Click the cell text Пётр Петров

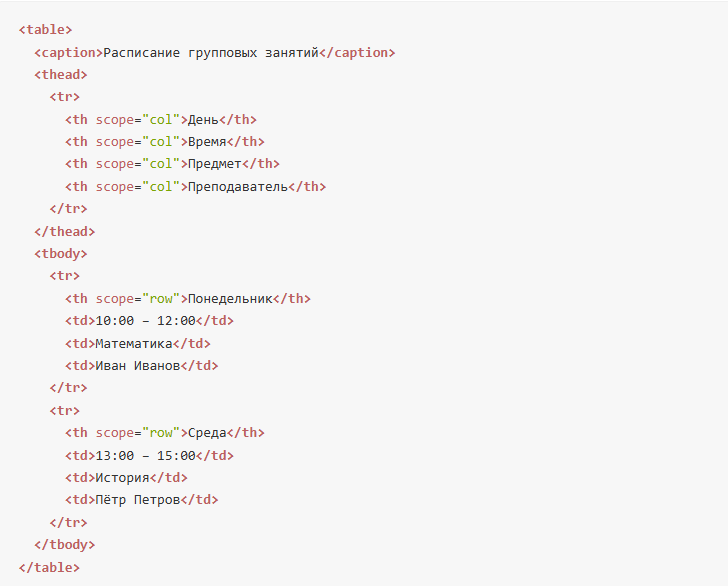point(137,500)
